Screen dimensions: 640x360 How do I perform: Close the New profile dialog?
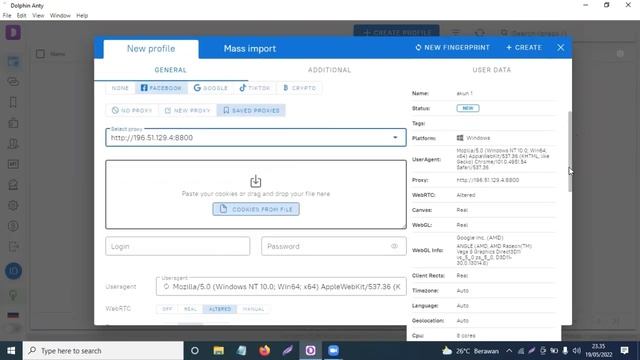(560, 47)
